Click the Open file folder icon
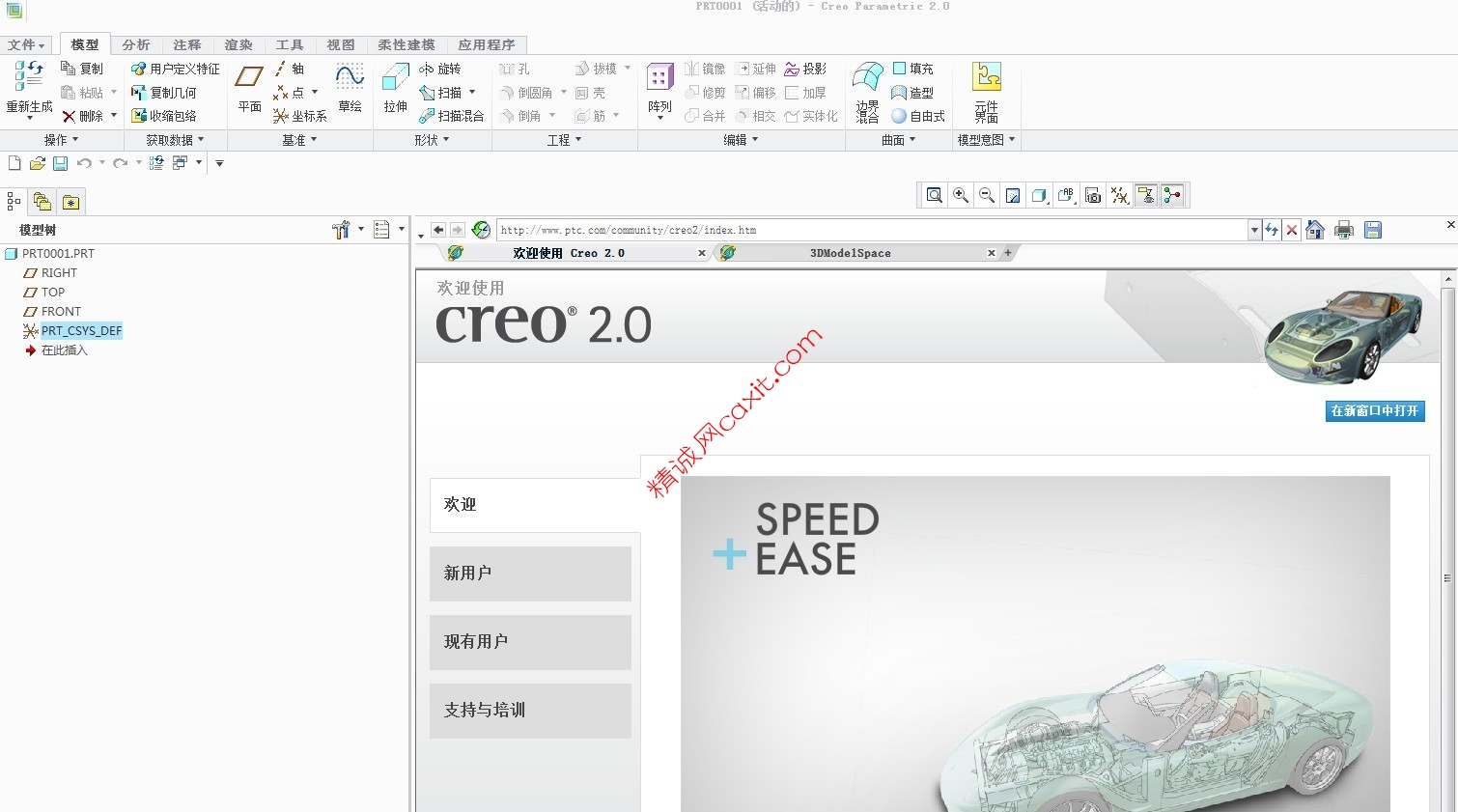This screenshot has width=1458, height=812. (x=38, y=163)
